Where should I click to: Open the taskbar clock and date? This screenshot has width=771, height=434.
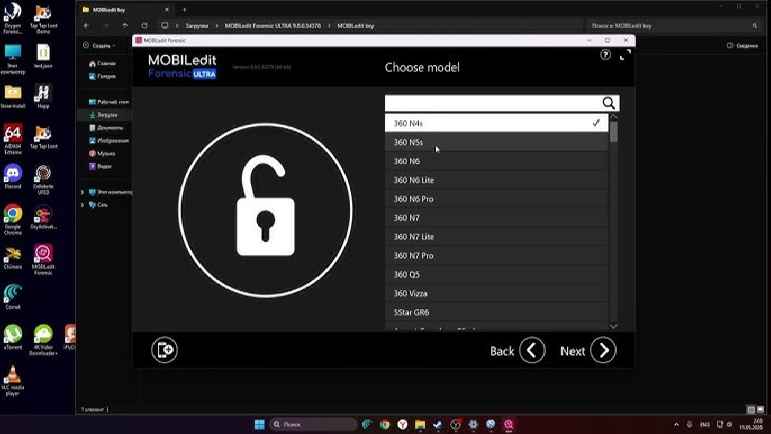751,424
